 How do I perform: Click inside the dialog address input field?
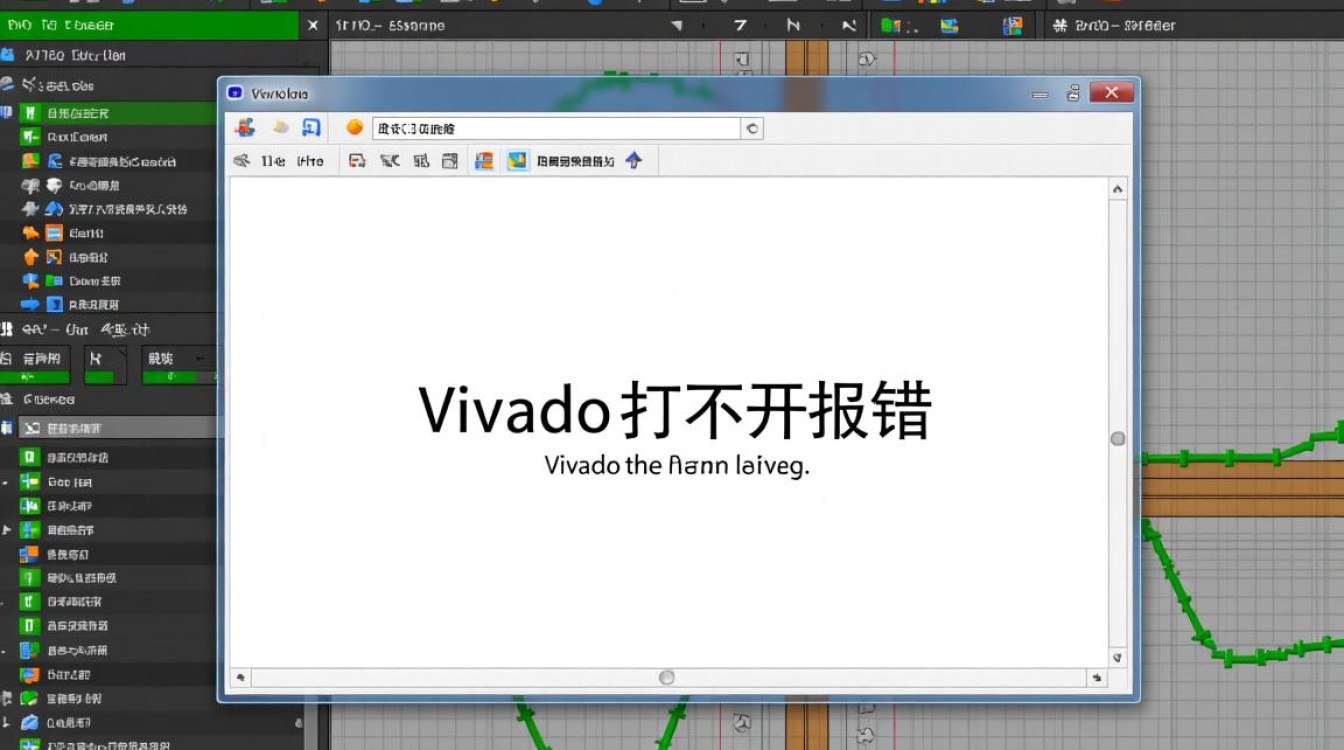(556, 128)
